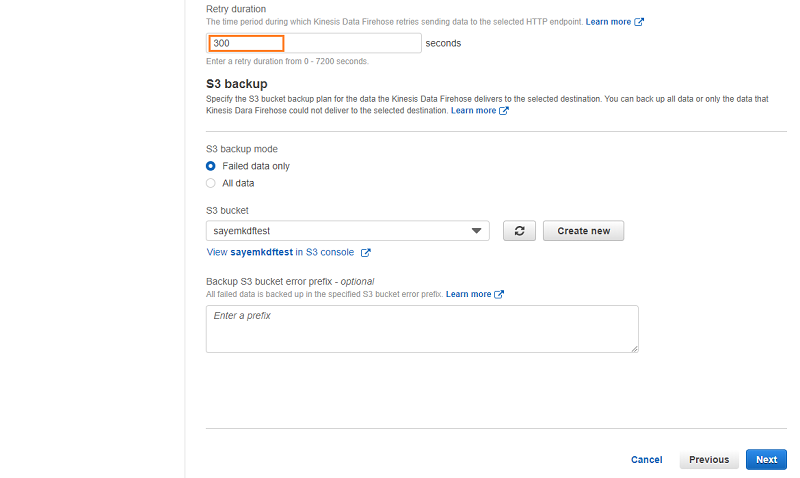Click the Cancel button
Image resolution: width=800 pixels, height=478 pixels.
click(646, 460)
